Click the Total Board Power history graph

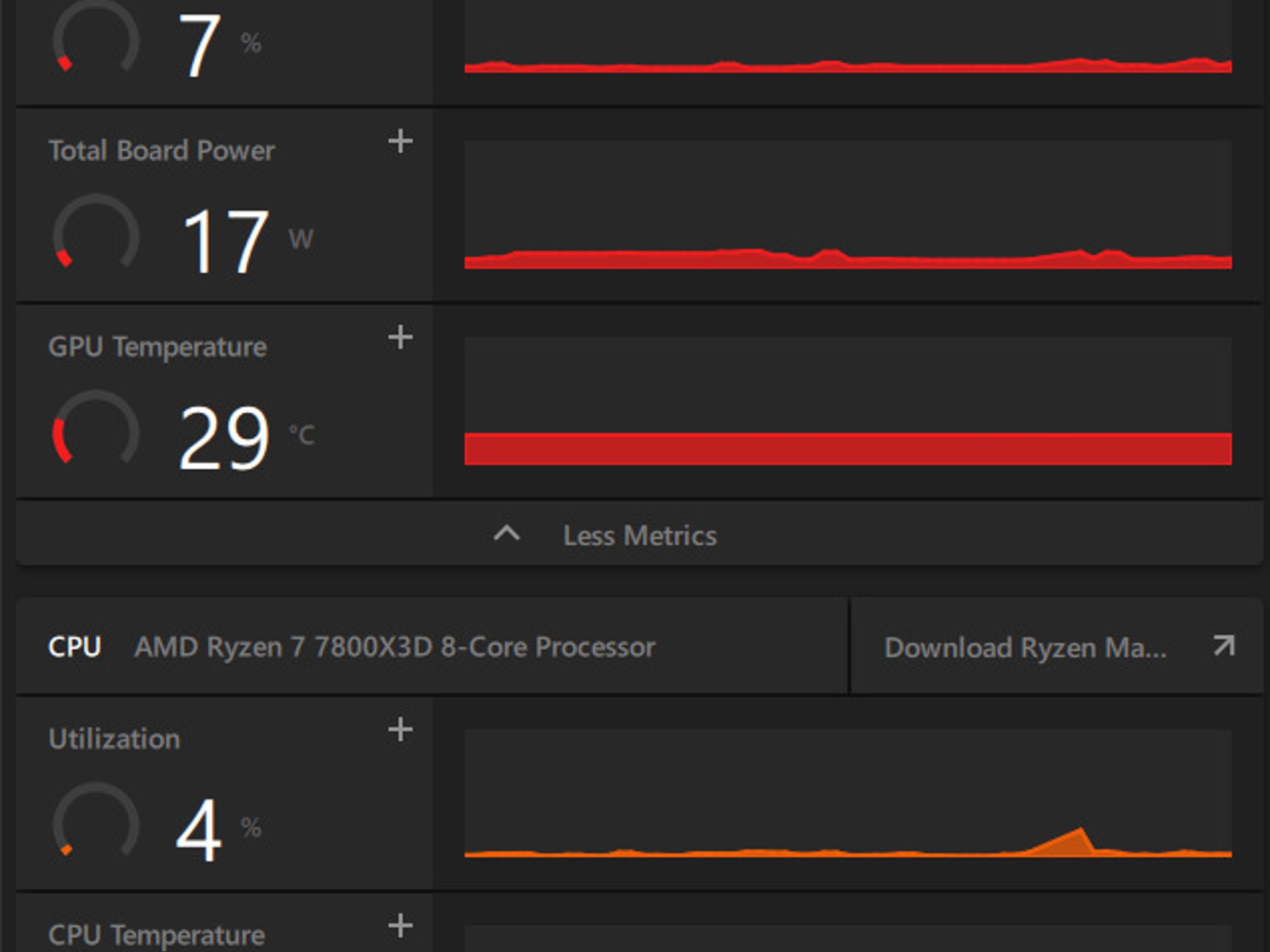848,205
